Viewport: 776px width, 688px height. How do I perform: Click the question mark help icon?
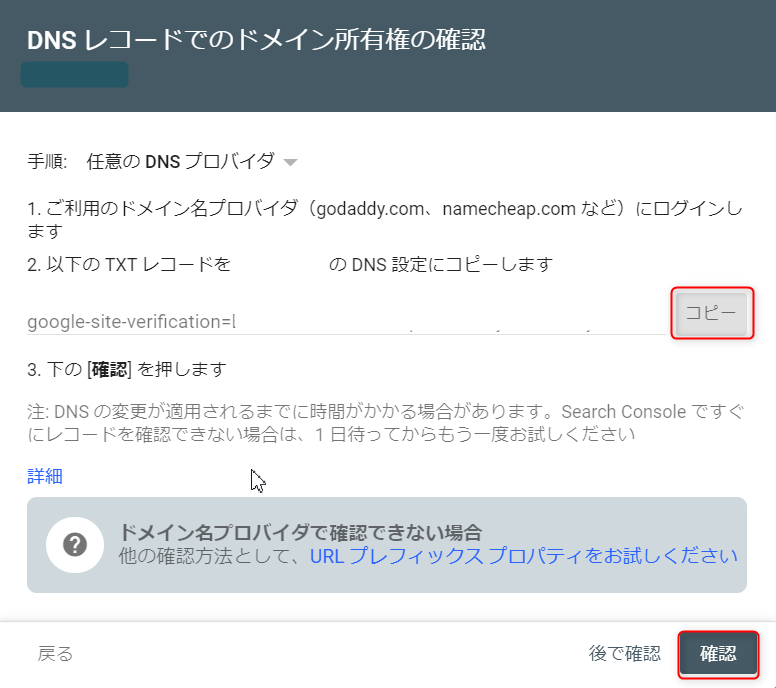click(x=75, y=545)
